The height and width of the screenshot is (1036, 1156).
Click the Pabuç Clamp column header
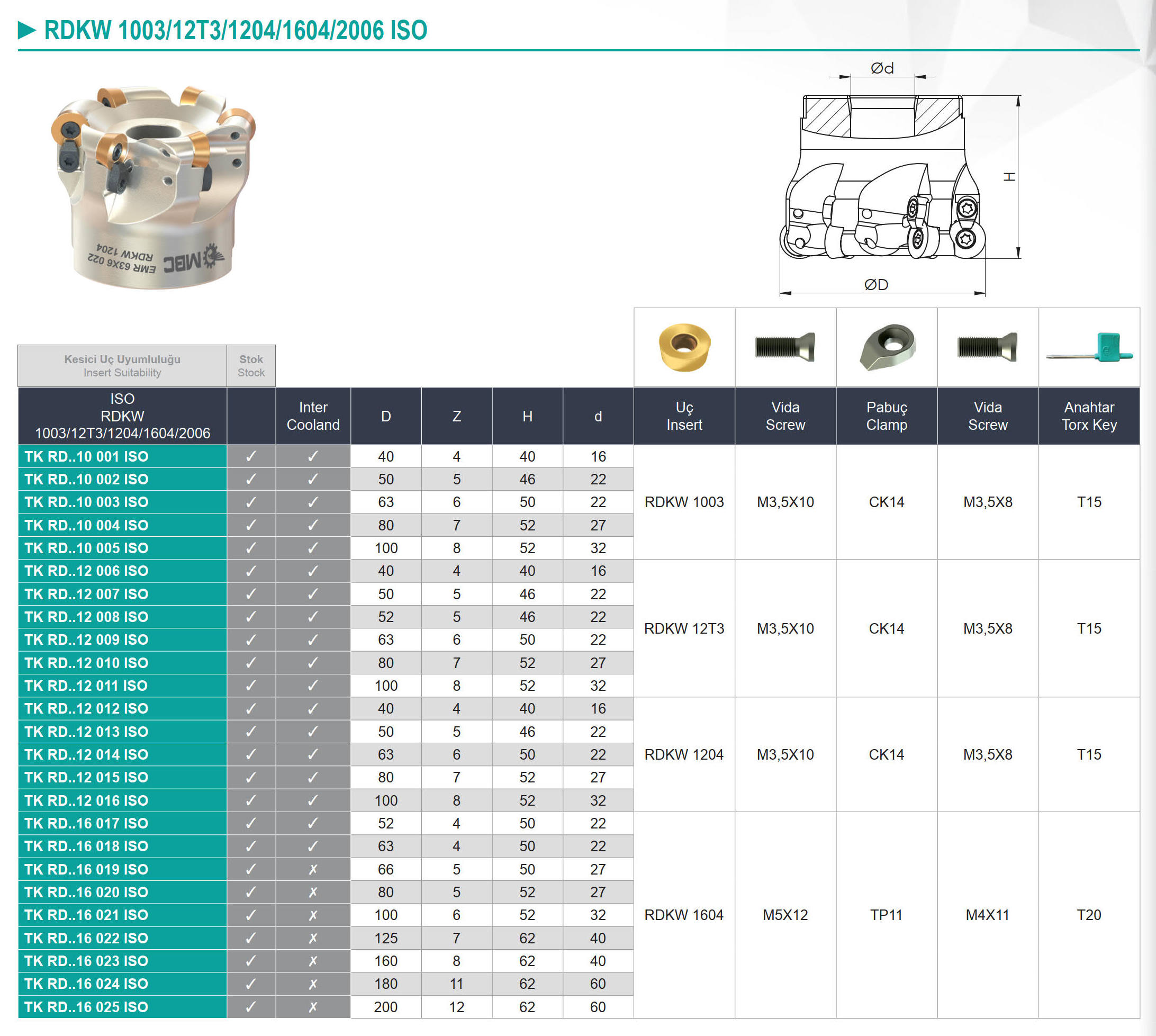886,416
